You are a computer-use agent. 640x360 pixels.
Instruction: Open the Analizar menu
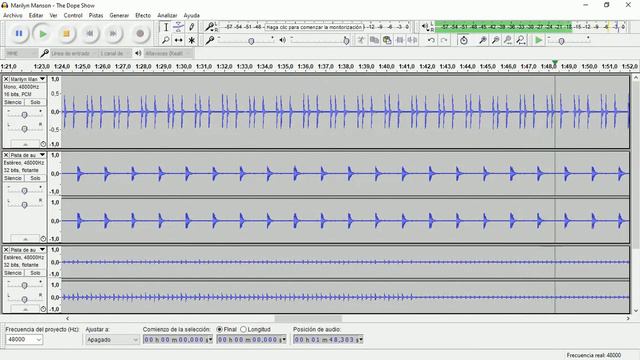tap(167, 15)
